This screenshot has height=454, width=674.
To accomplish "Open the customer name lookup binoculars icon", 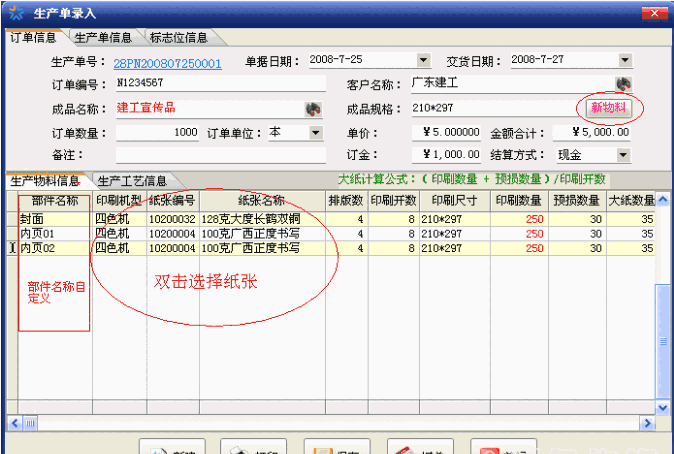I will click(x=623, y=83).
